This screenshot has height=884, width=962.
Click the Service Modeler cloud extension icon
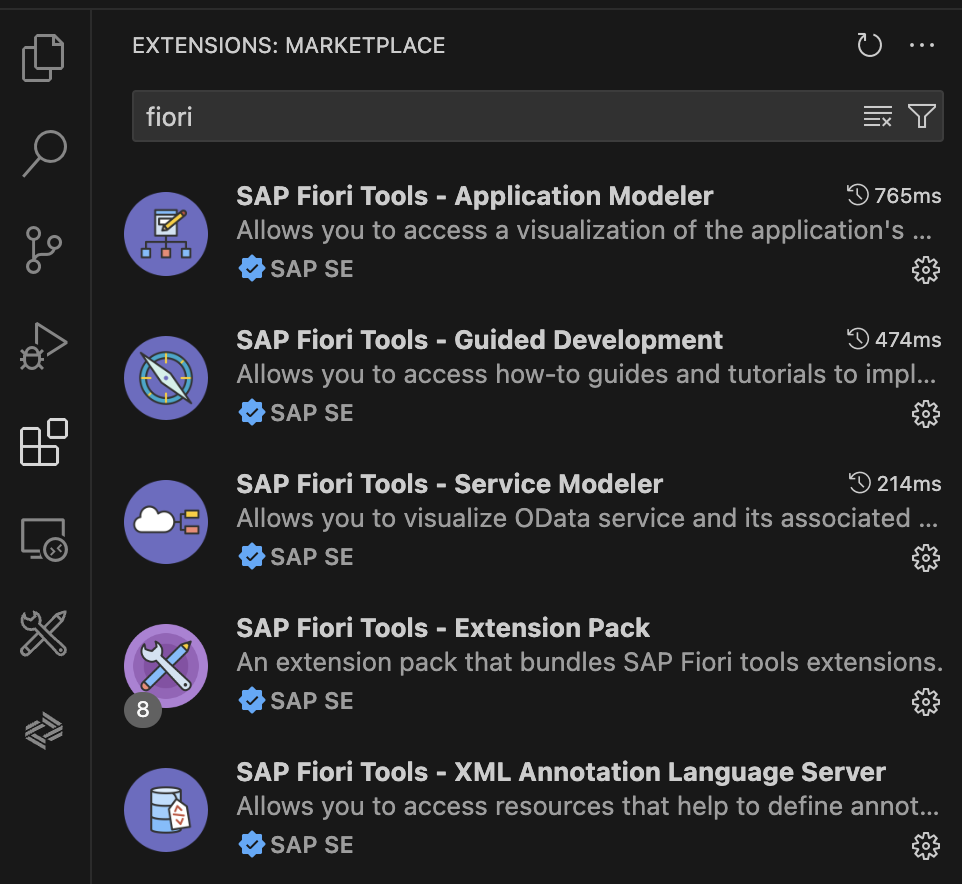(x=166, y=522)
